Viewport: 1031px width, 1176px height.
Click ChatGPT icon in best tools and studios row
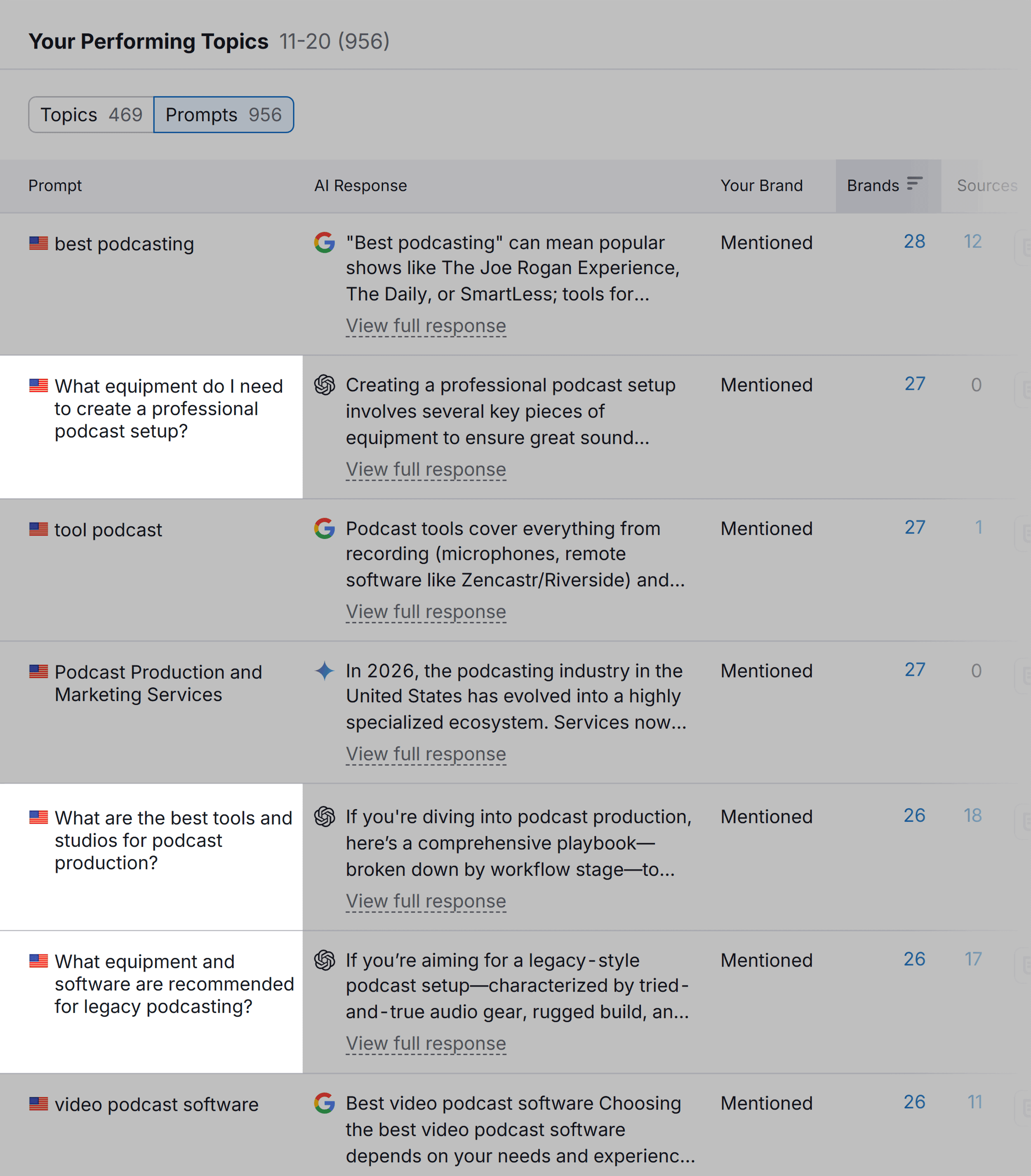click(x=325, y=816)
